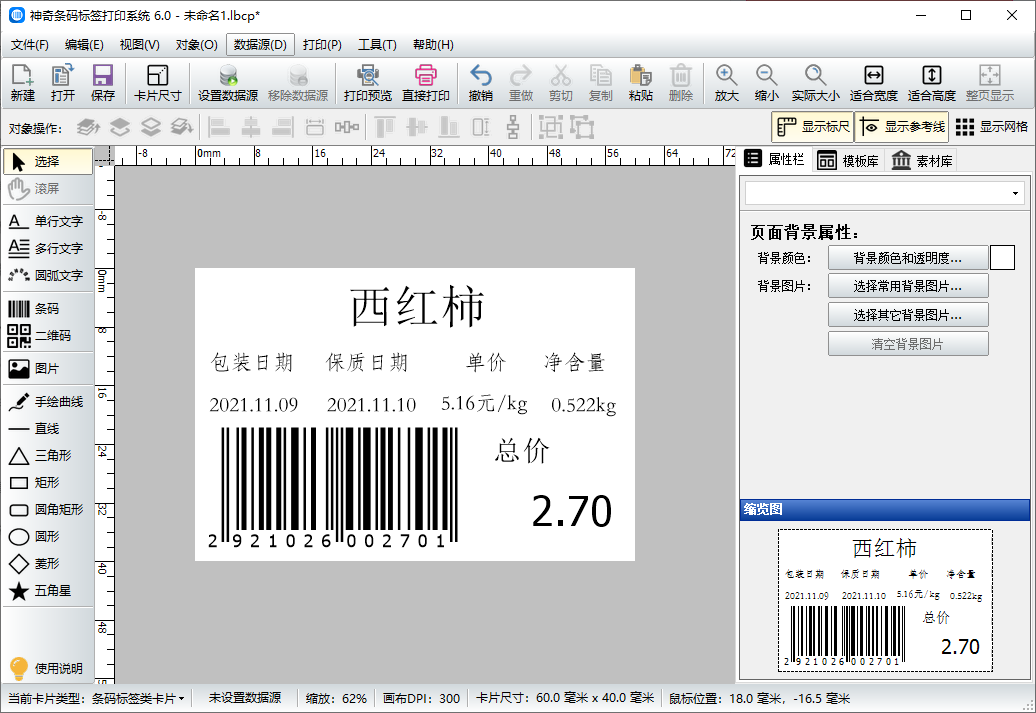Select the 2021.11.10 expiry date text
The height and width of the screenshot is (713, 1036).
coord(371,404)
